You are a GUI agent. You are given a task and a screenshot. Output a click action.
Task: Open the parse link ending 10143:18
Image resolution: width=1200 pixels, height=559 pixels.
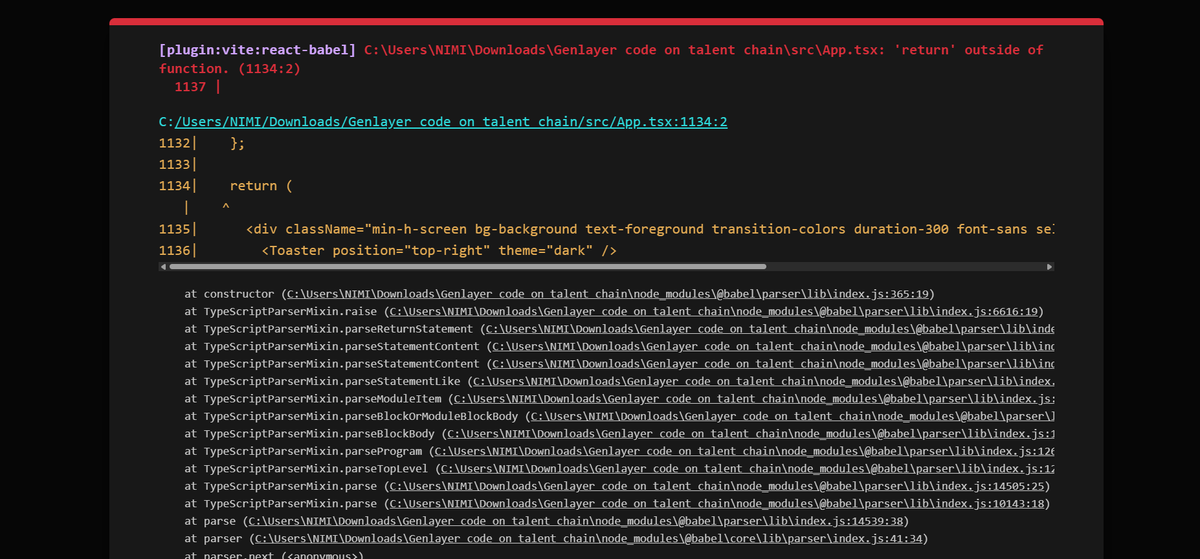click(717, 504)
